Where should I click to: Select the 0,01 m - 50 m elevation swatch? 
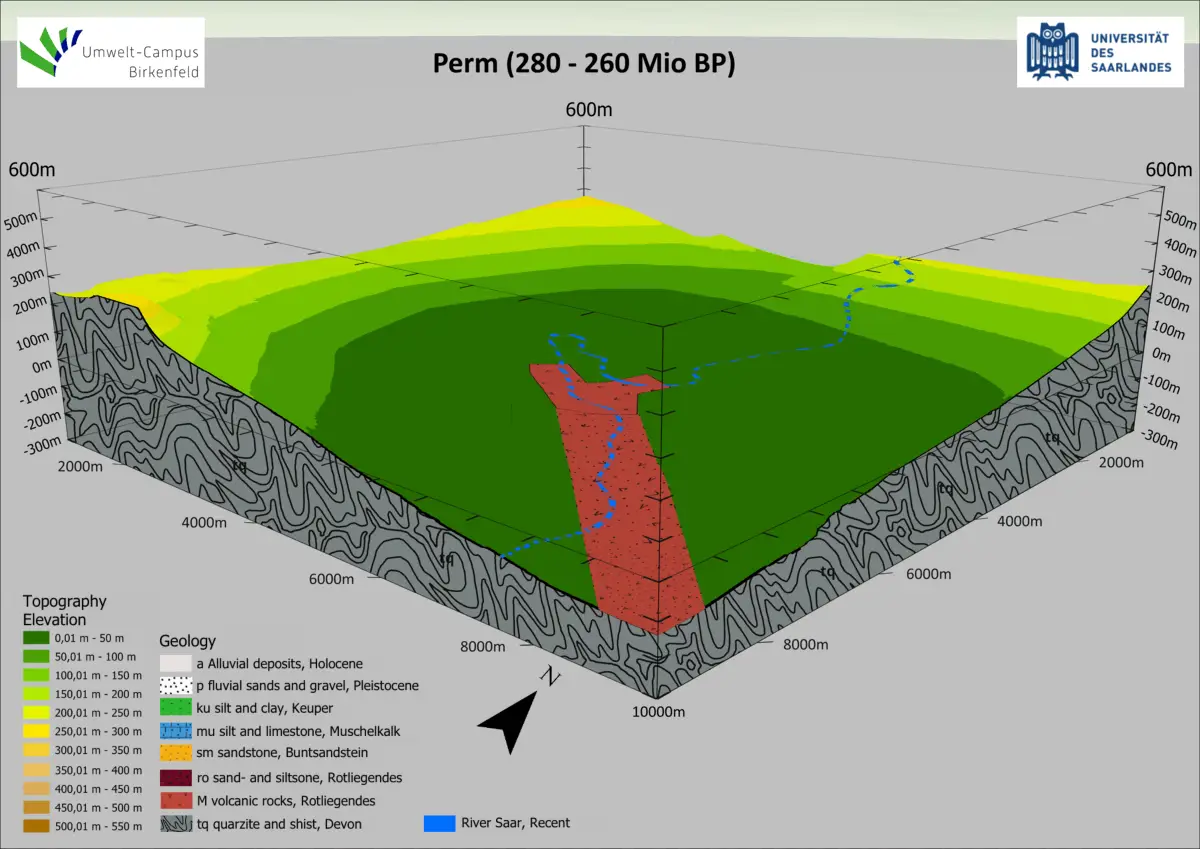pyautogui.click(x=38, y=638)
